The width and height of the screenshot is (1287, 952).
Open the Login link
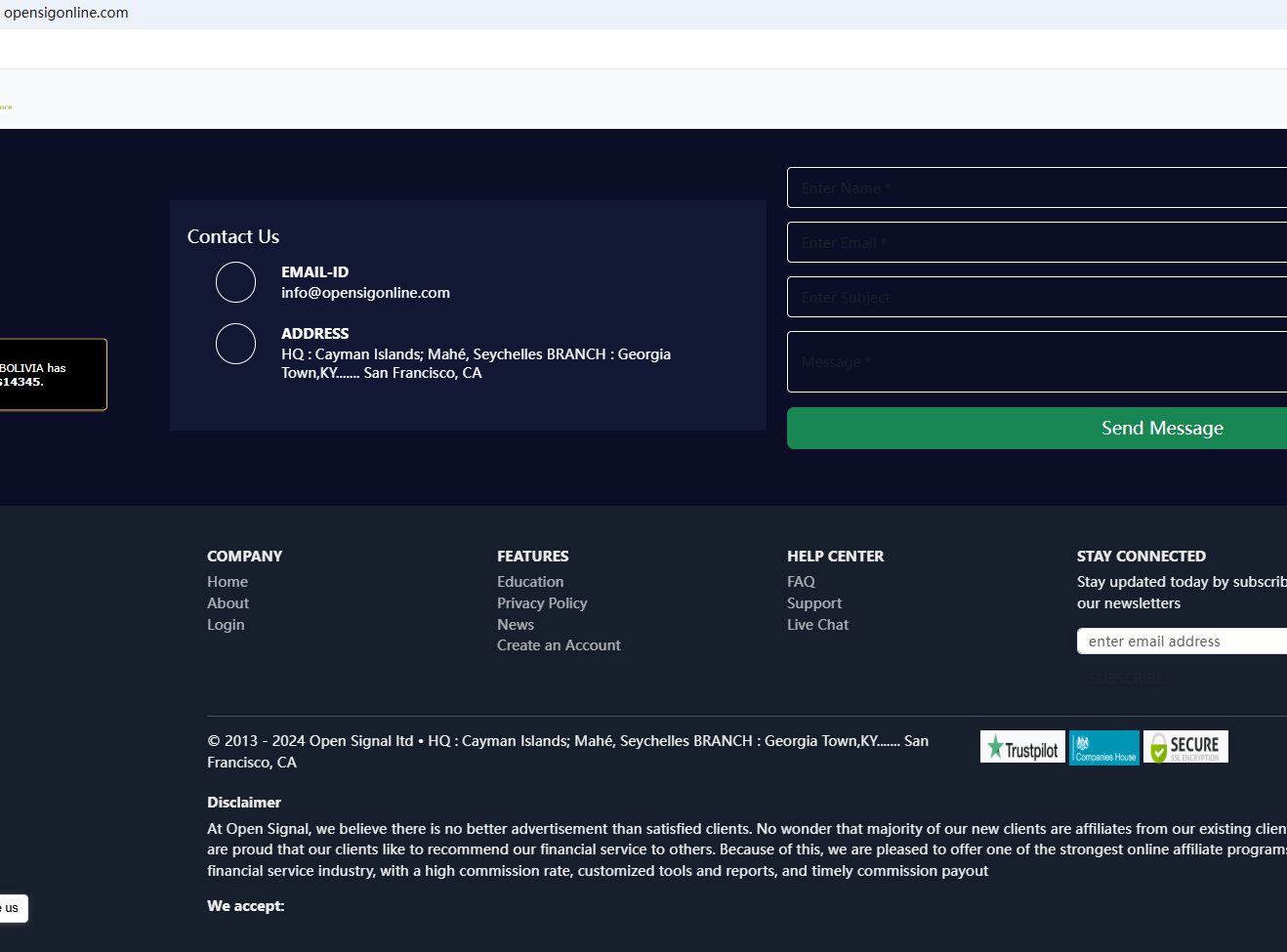pos(226,625)
